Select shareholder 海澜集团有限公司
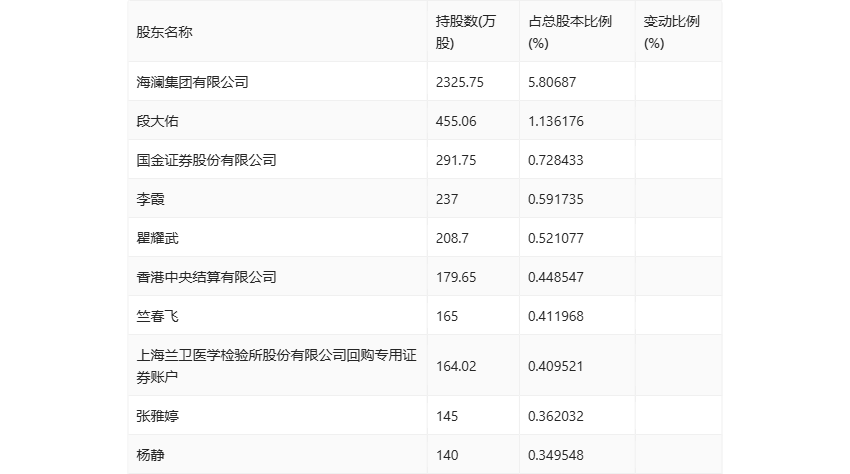850x474 pixels. 192,82
